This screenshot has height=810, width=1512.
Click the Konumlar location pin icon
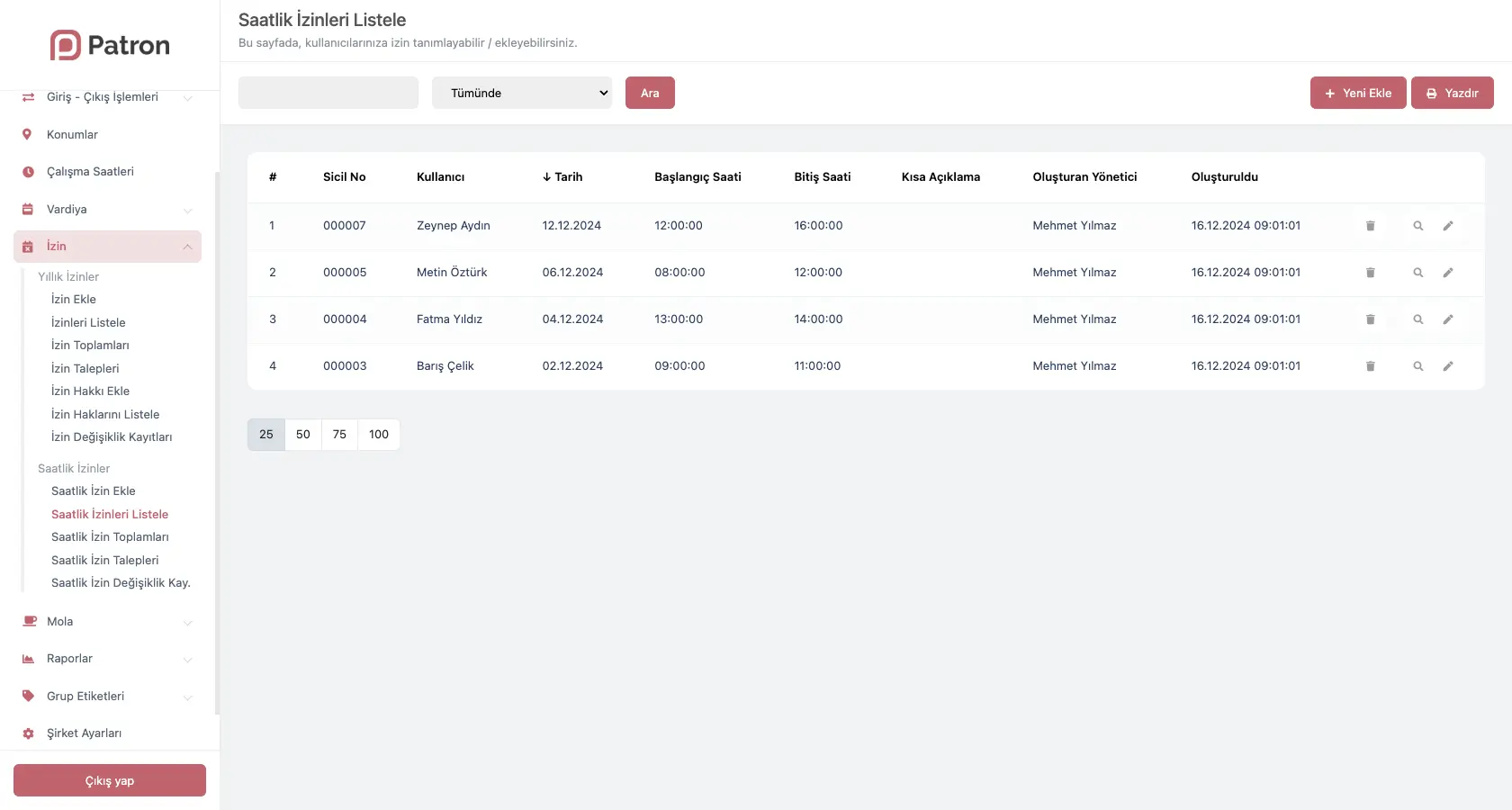click(27, 135)
